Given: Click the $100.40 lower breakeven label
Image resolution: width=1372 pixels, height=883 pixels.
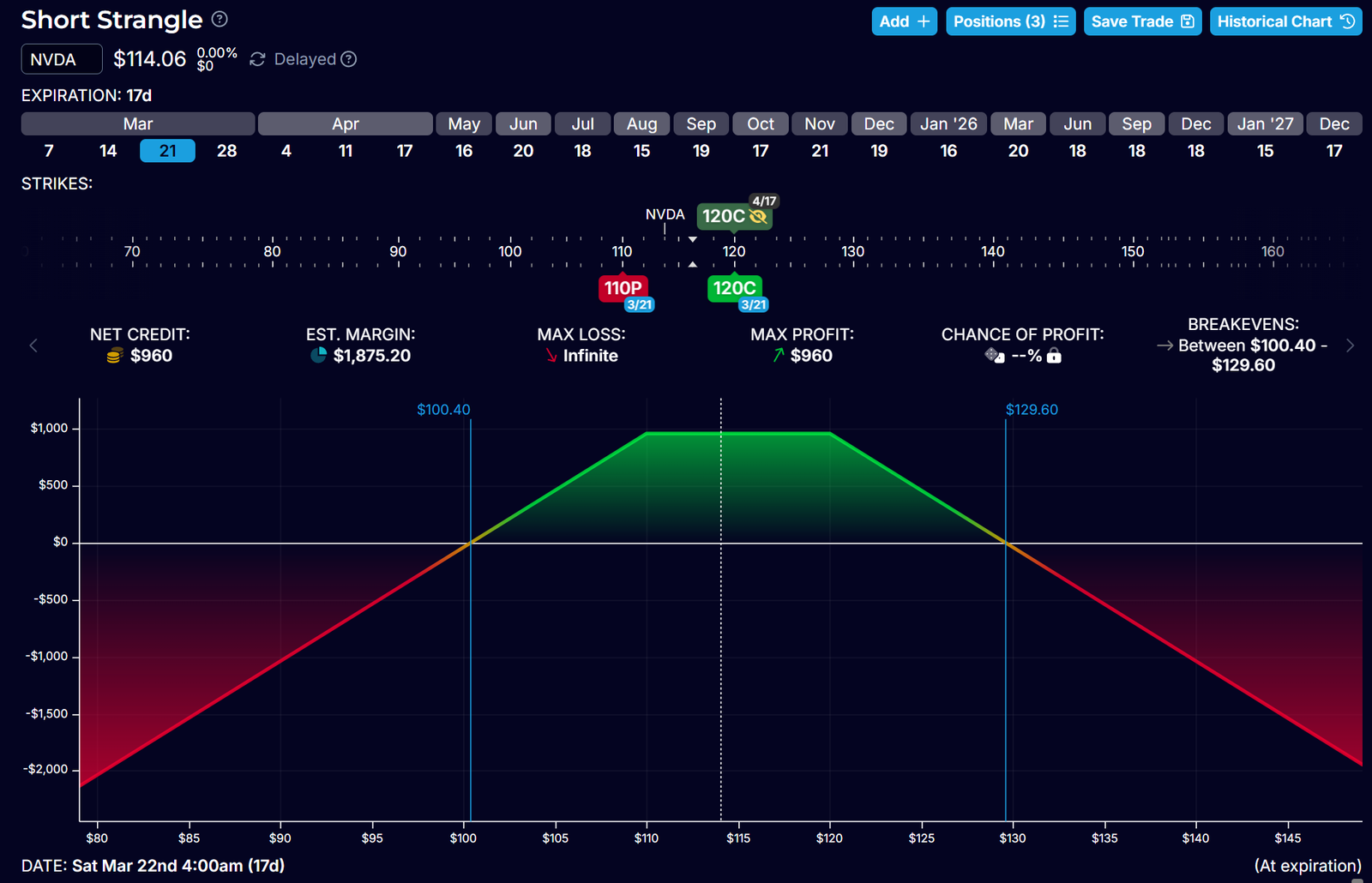Looking at the screenshot, I should (x=443, y=410).
